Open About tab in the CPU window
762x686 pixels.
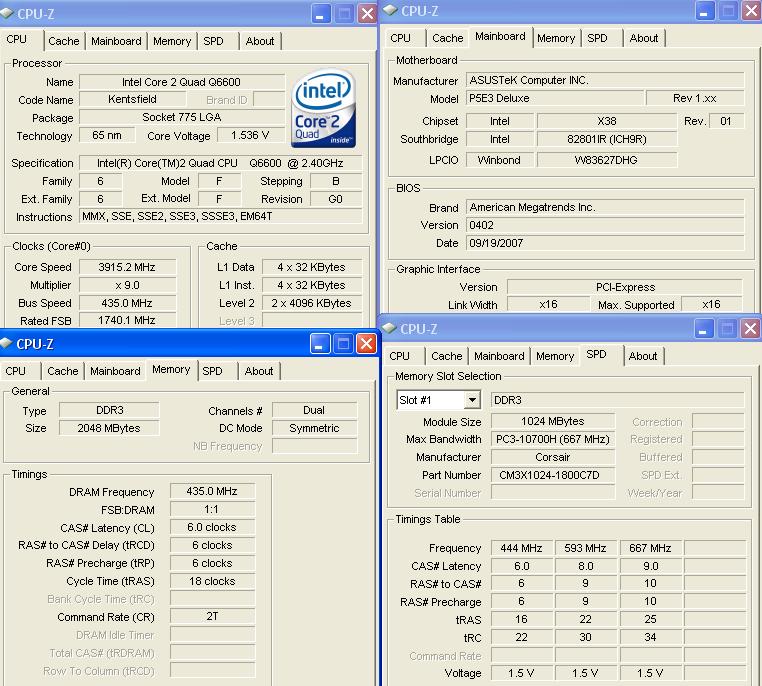(x=260, y=41)
